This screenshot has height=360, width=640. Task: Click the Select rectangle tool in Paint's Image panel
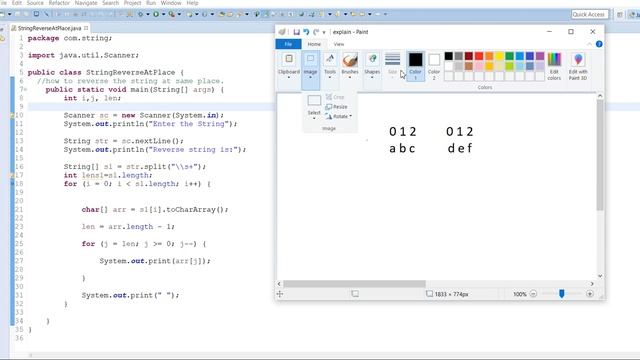[314, 100]
